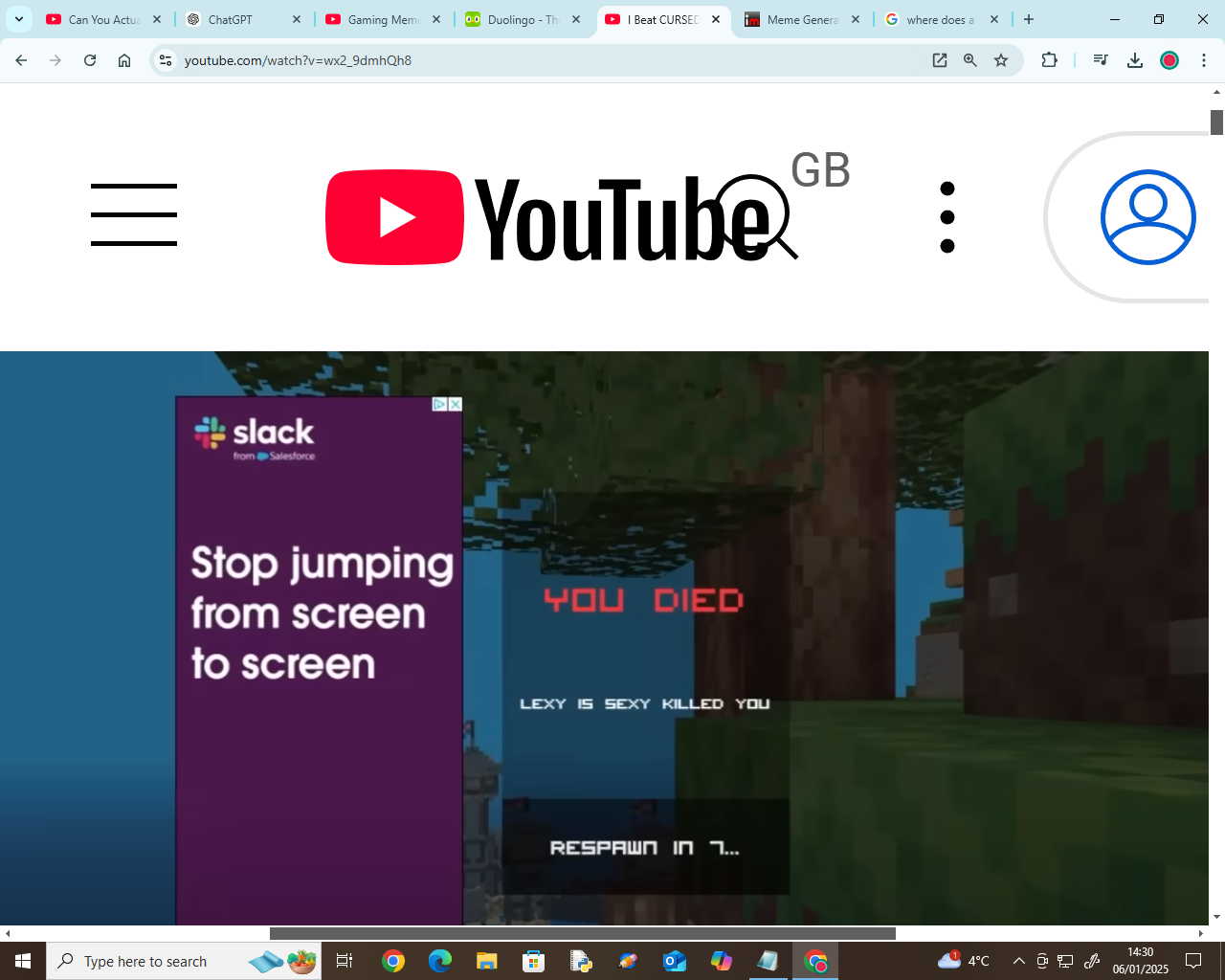
Task: Open a new tab with plus button
Action: pos(1029,19)
